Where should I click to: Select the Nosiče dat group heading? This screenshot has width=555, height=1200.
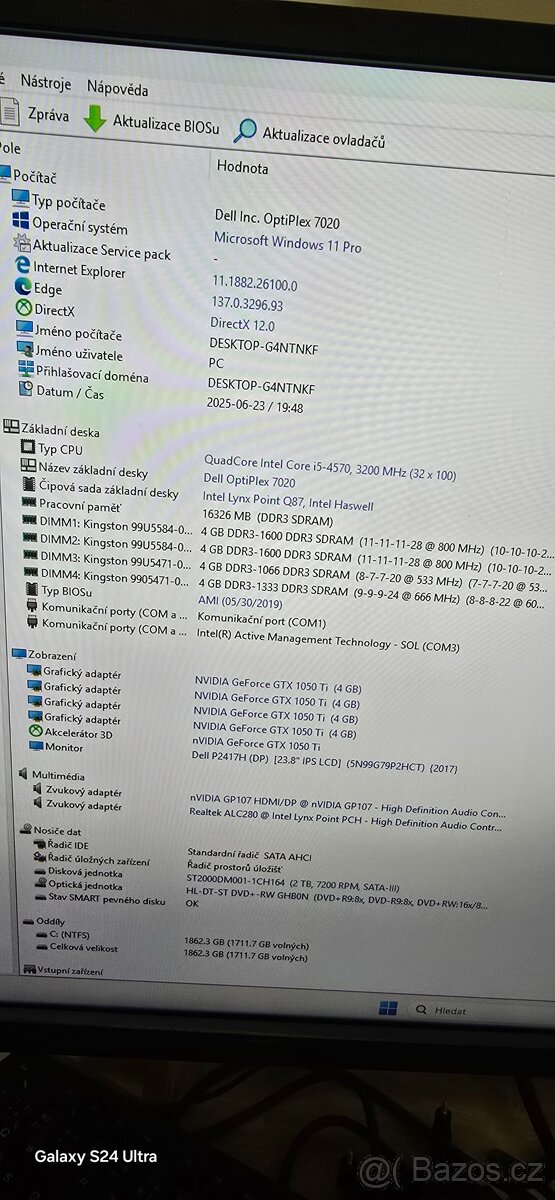pos(51,831)
